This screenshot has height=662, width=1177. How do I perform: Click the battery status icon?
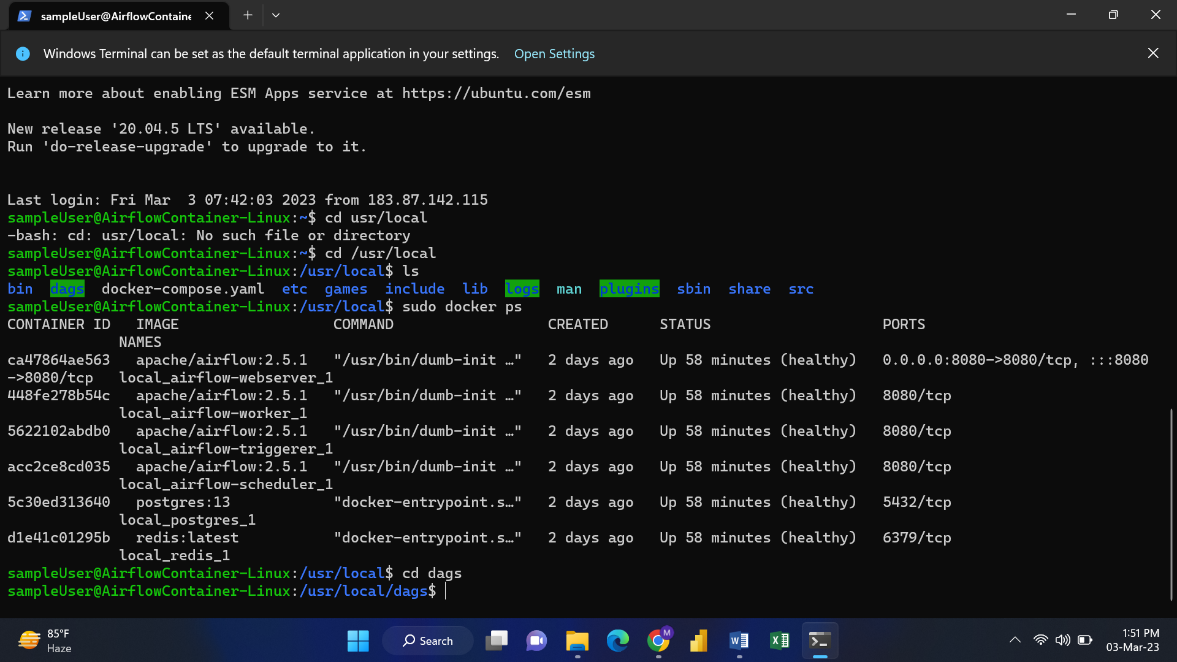pyautogui.click(x=1085, y=640)
